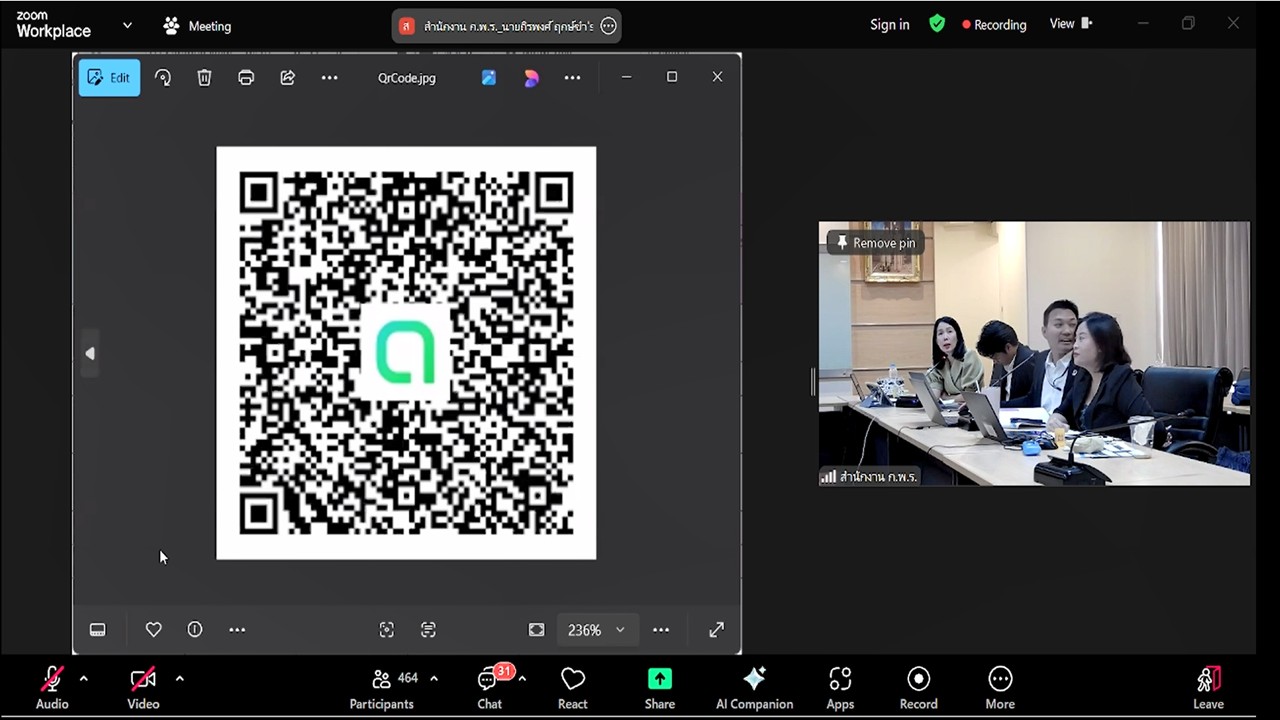The width and height of the screenshot is (1280, 720).
Task: Open more options right of Designer icon
Action: [x=572, y=78]
